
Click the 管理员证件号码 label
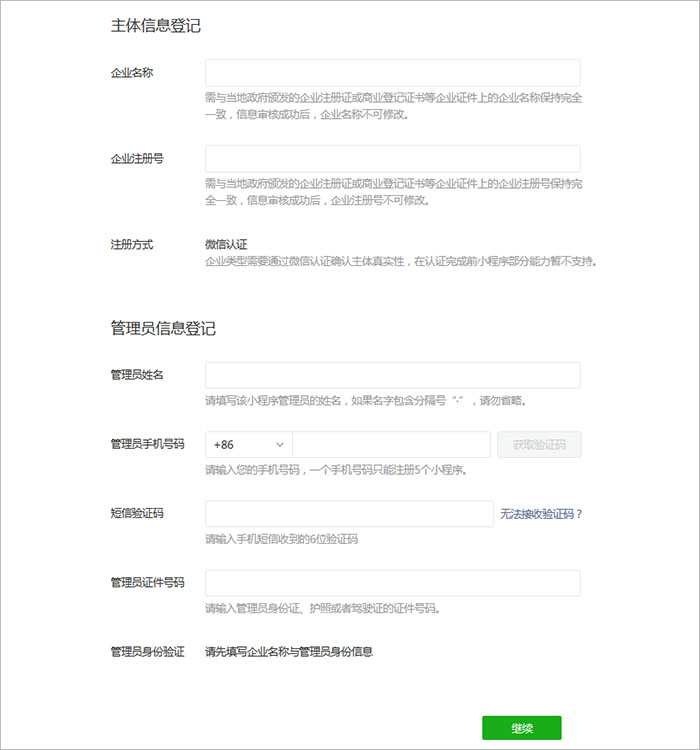click(147, 583)
